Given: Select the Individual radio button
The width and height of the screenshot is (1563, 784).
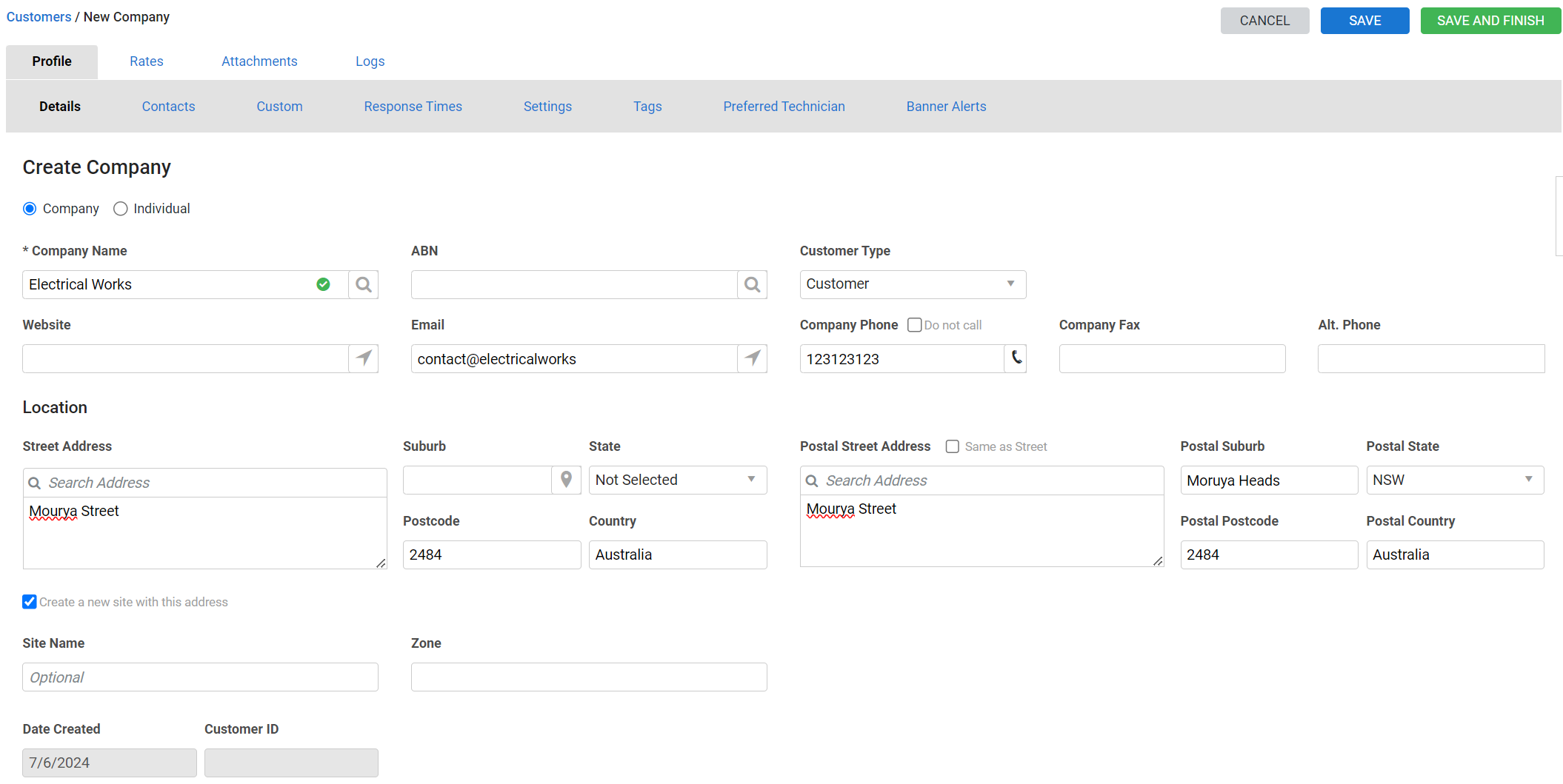Looking at the screenshot, I should coord(120,209).
